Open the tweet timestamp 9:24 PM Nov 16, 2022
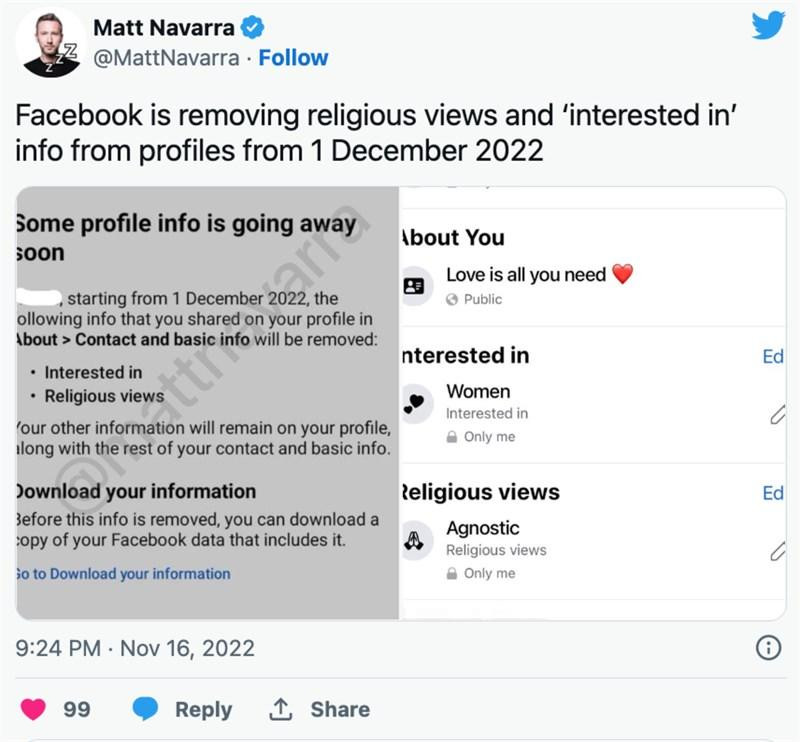800x742 pixels. click(135, 648)
